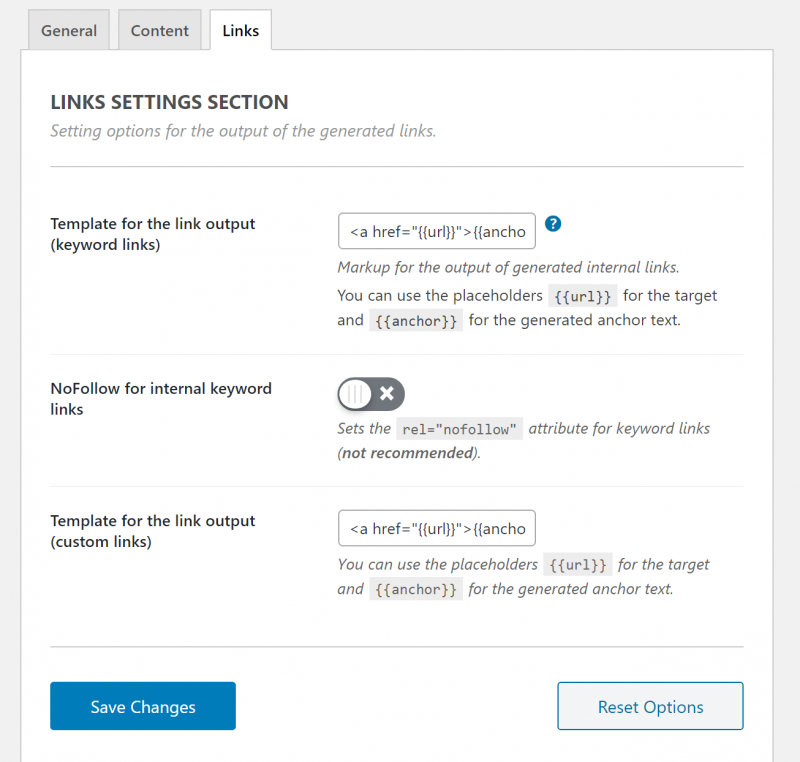
Task: Save Changes to the links settings
Action: (143, 706)
